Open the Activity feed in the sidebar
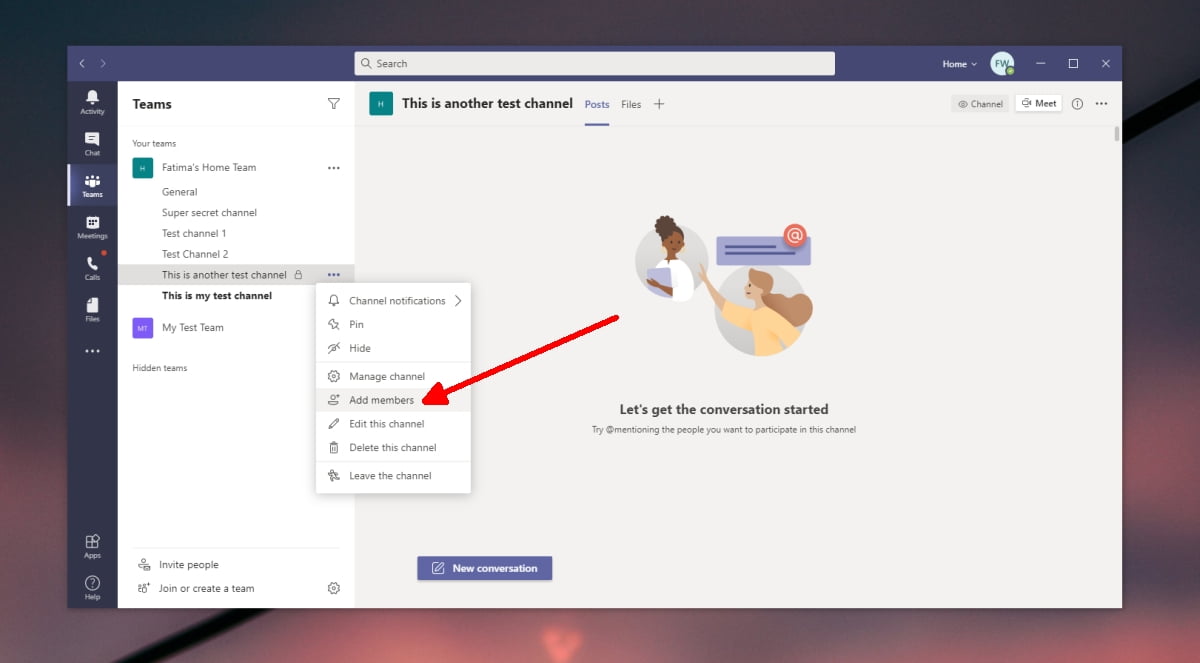Image resolution: width=1200 pixels, height=663 pixels. [x=92, y=102]
